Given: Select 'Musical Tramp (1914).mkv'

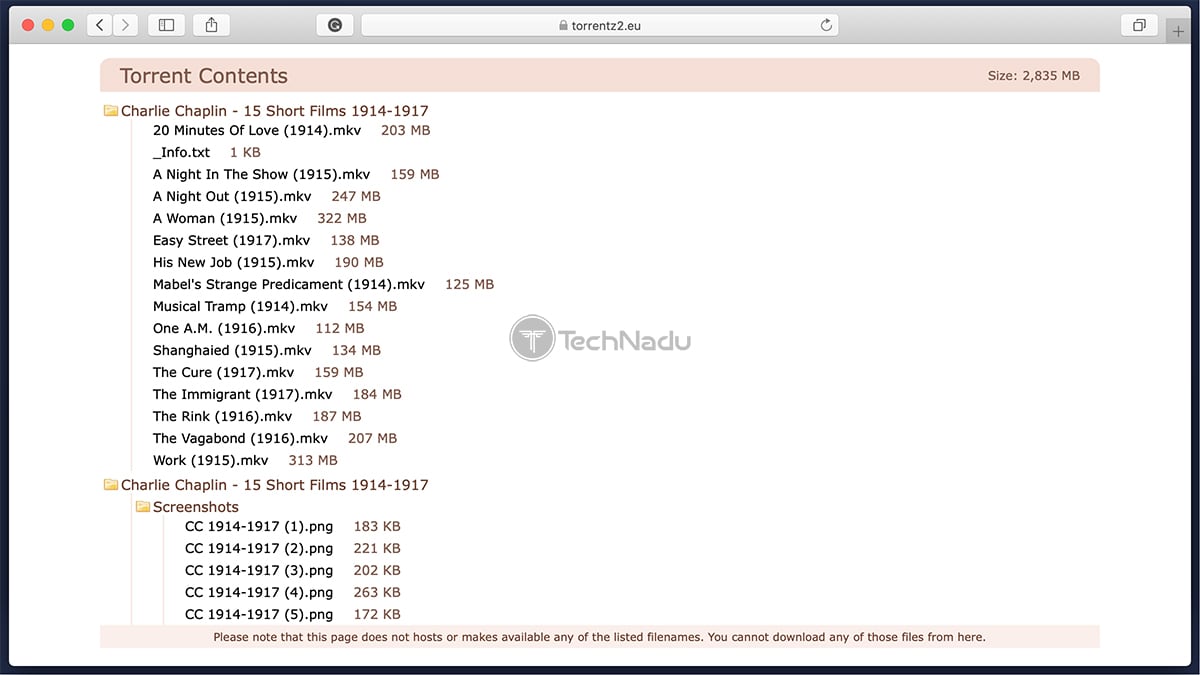Looking at the screenshot, I should click(x=240, y=306).
